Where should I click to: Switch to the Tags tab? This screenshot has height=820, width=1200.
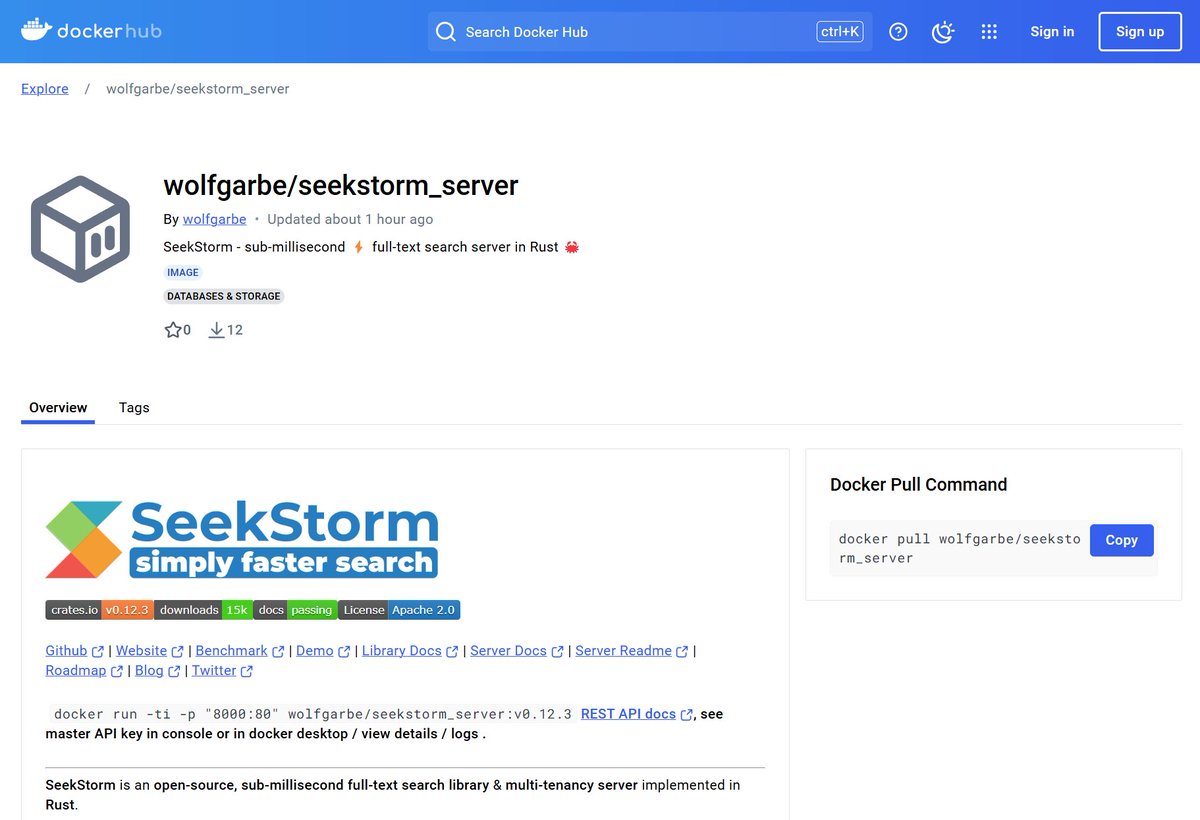click(133, 407)
